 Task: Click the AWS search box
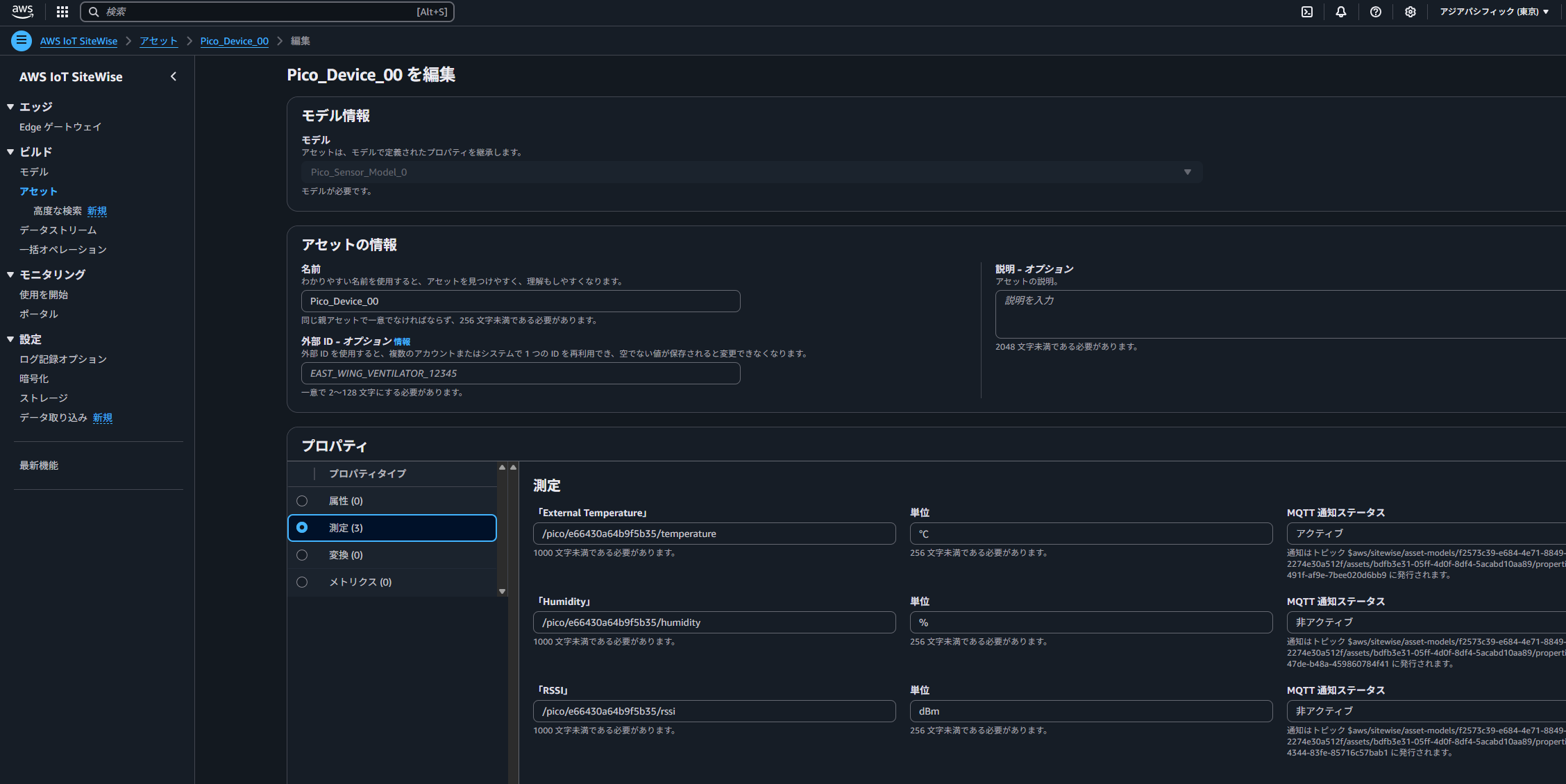pyautogui.click(x=267, y=12)
